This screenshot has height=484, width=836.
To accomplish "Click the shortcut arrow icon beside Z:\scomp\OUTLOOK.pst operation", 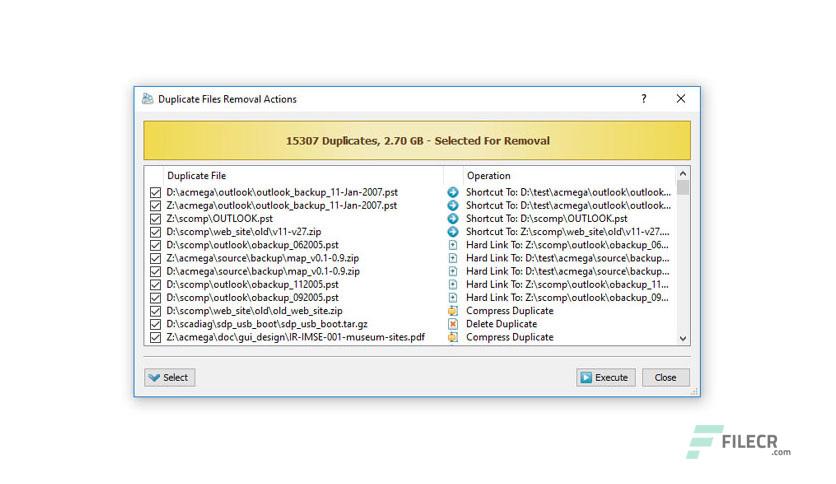I will coord(453,219).
